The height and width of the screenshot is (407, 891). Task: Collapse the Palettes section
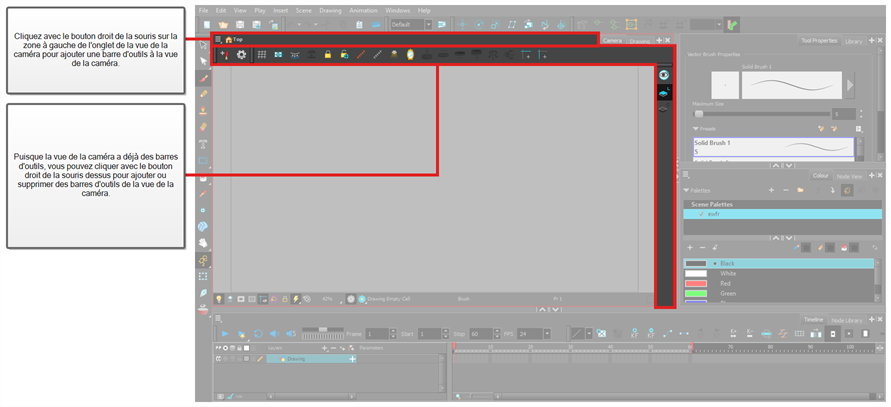[686, 190]
